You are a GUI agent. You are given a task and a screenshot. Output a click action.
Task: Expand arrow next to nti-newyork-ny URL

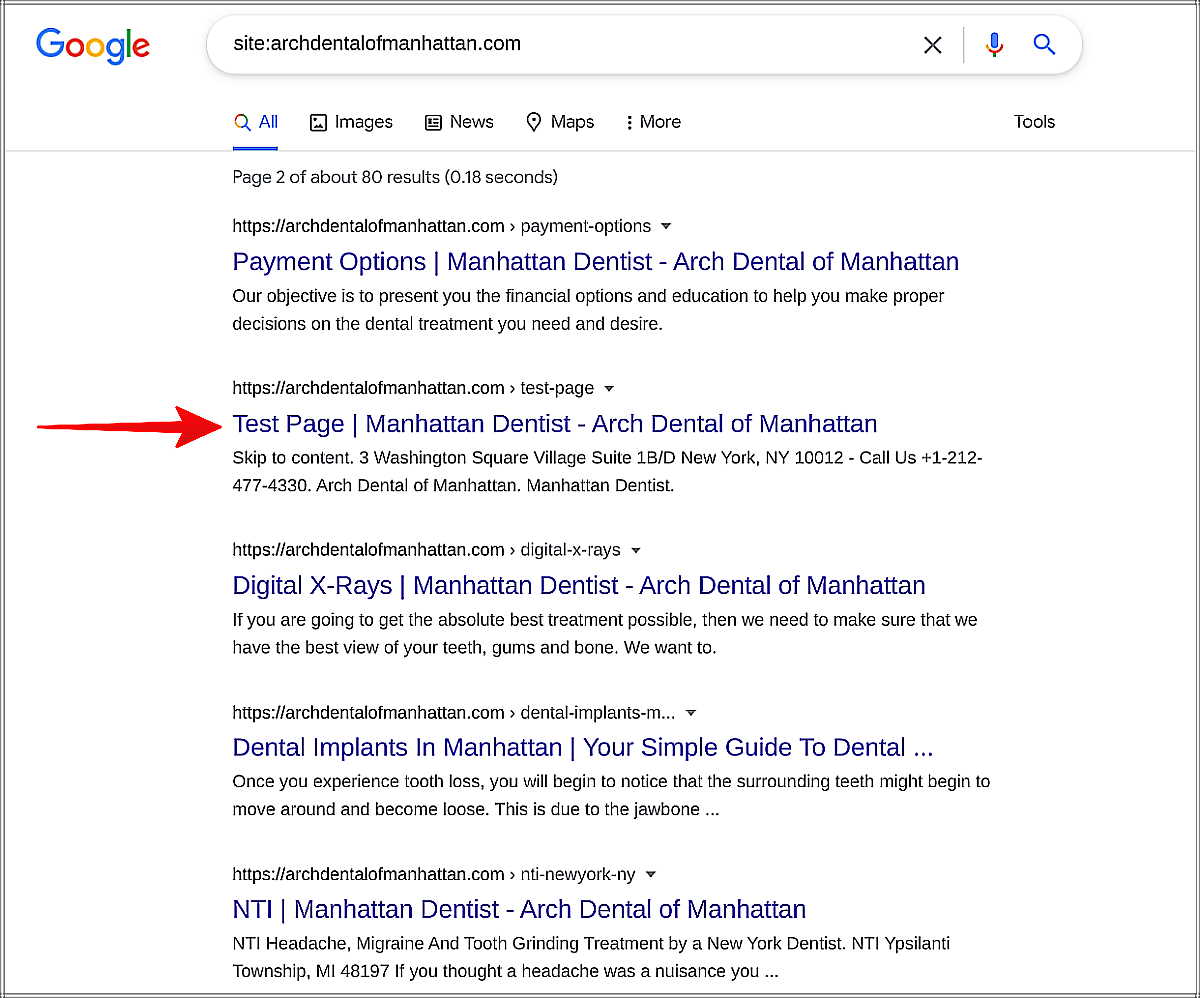coord(651,874)
